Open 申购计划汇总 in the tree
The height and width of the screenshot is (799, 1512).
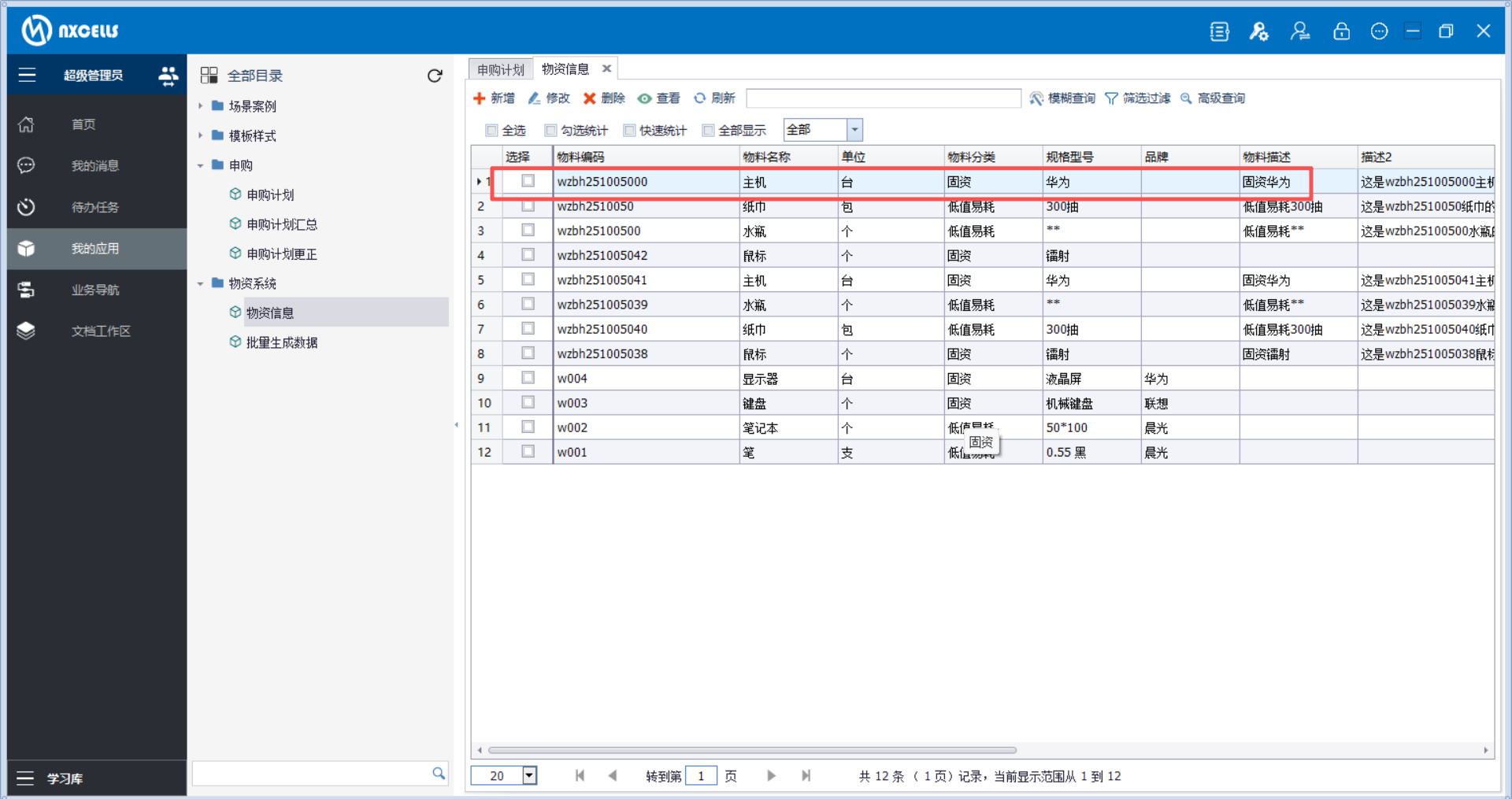click(281, 224)
